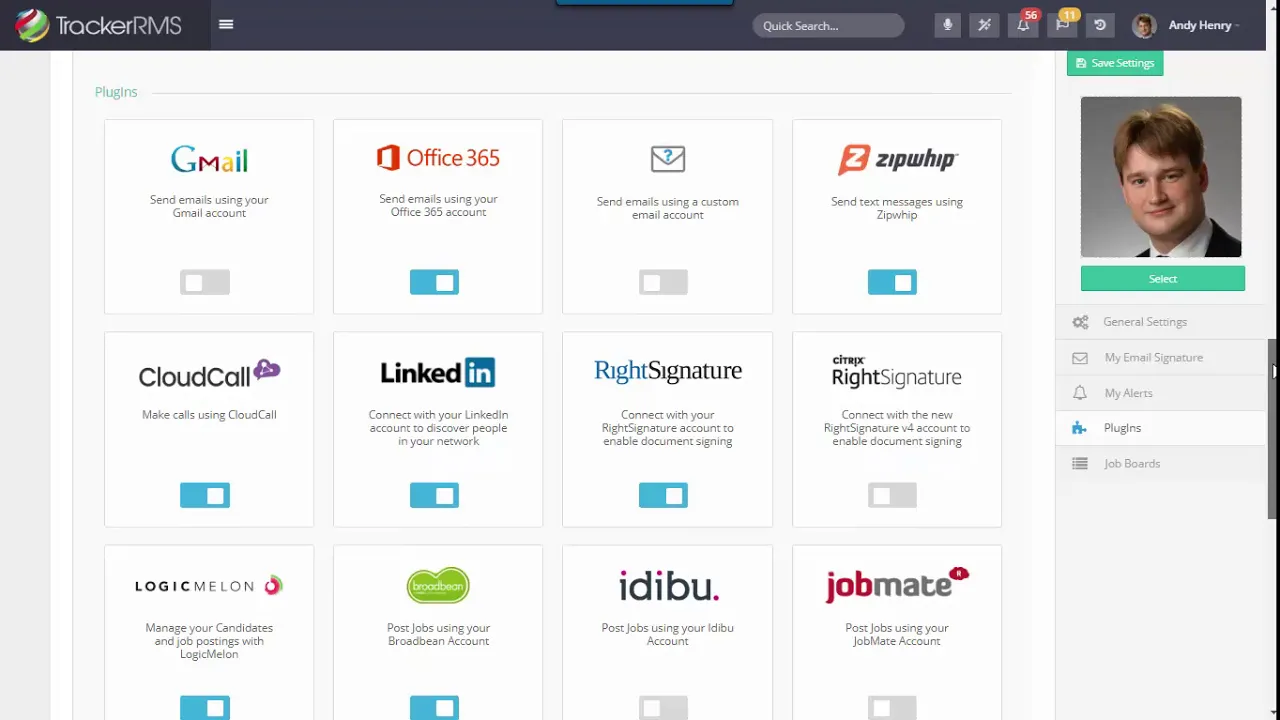Click the RightSignature plugin logo
Viewport: 1280px width, 720px height.
click(x=667, y=371)
